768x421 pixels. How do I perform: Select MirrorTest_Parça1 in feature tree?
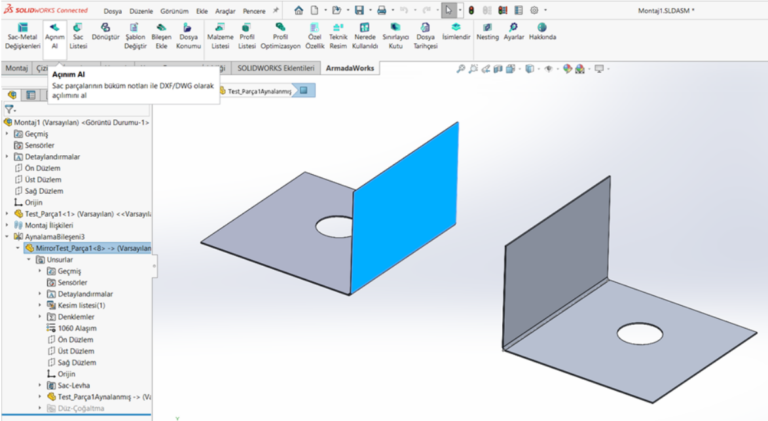tap(92, 247)
